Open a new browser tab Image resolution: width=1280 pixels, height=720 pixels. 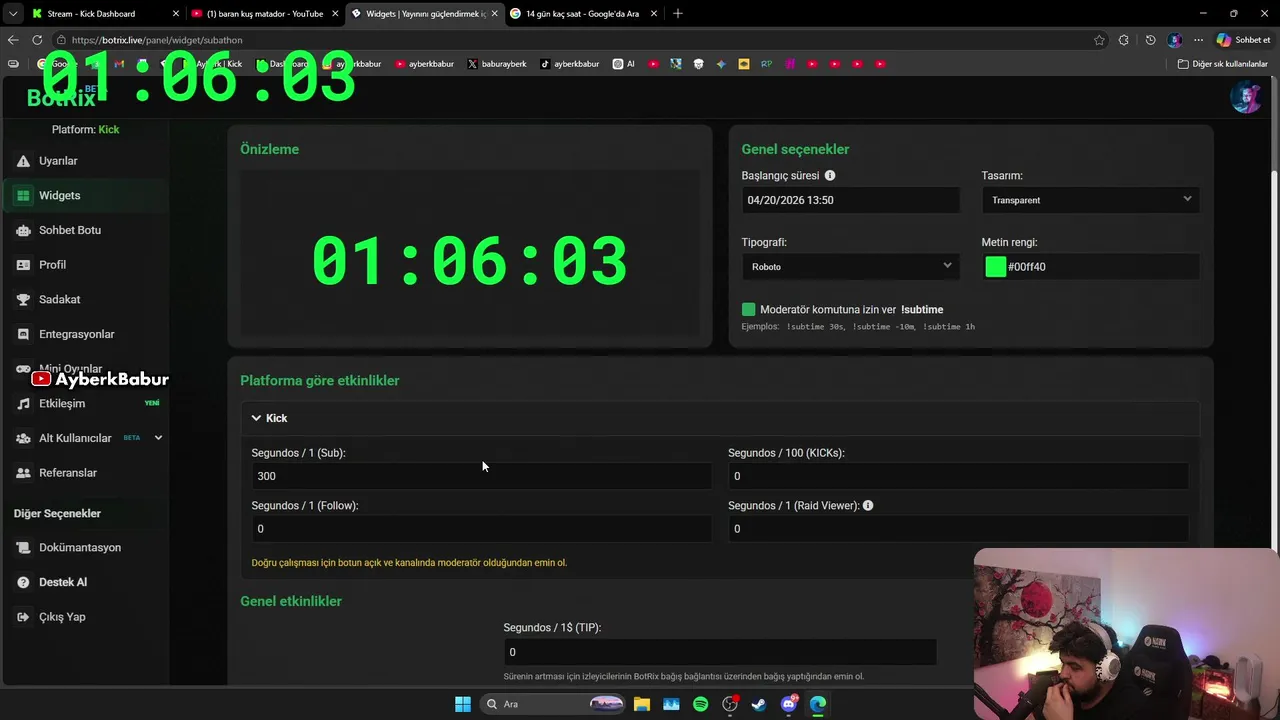click(678, 13)
